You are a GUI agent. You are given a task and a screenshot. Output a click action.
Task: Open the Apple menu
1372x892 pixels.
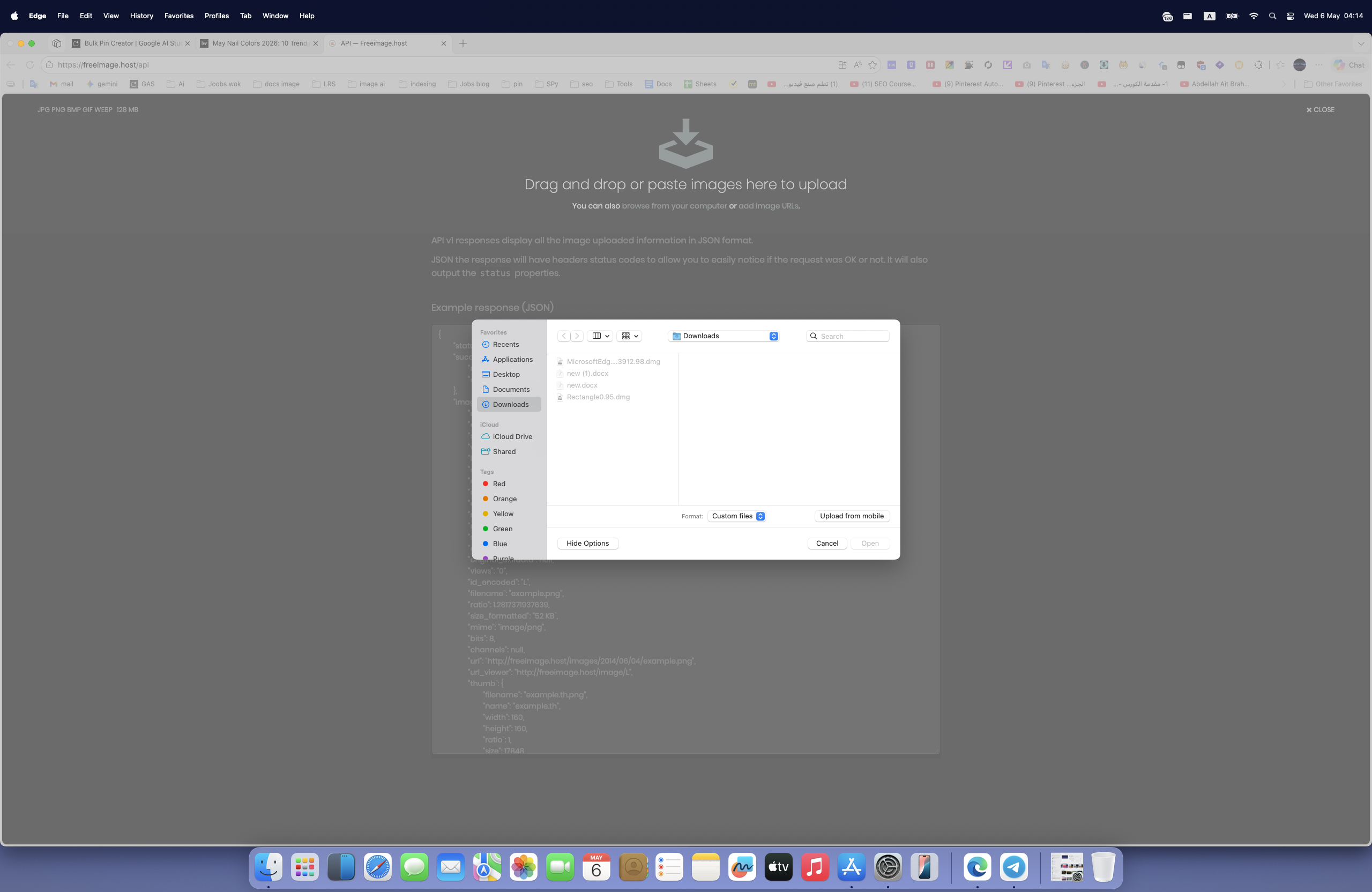[x=14, y=16]
